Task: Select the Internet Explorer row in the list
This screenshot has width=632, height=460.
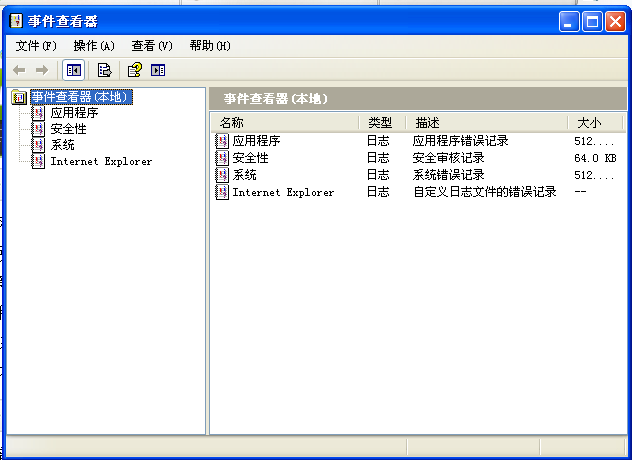Action: tap(418, 192)
